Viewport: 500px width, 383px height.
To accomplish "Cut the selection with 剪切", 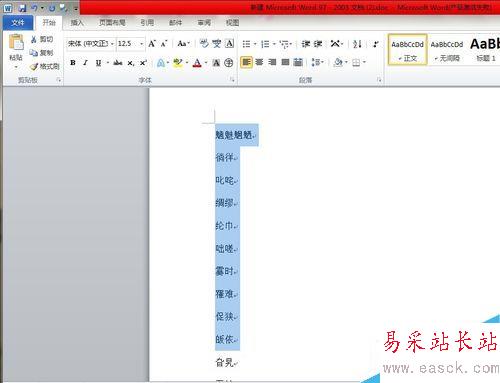I will point(42,39).
